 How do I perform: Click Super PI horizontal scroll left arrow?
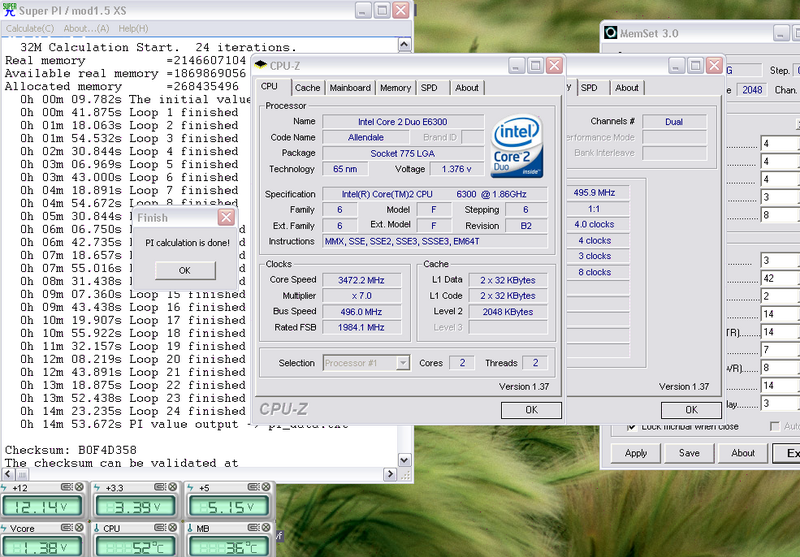8,474
